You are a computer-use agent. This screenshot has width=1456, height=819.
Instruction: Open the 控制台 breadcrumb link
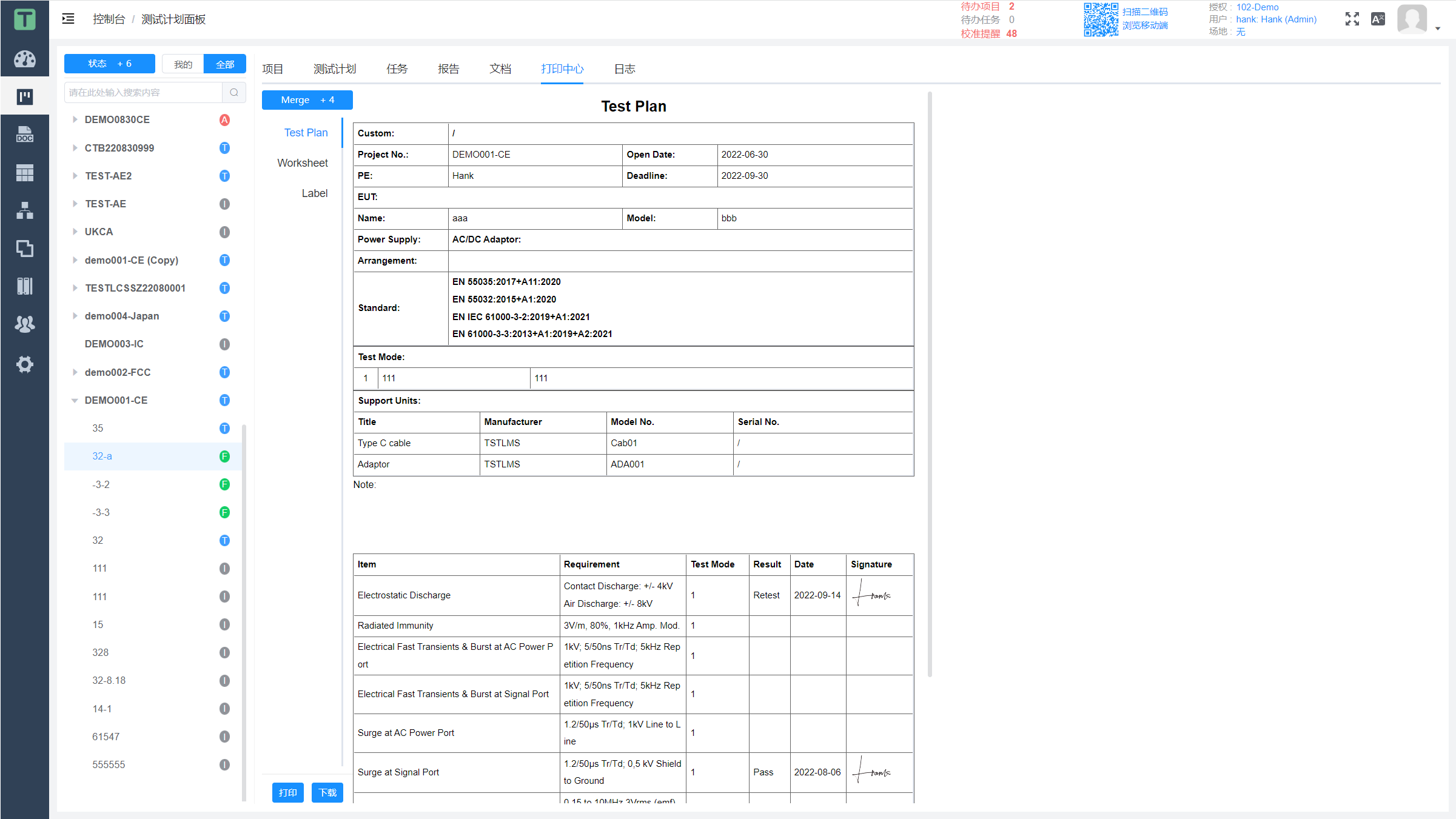click(109, 19)
